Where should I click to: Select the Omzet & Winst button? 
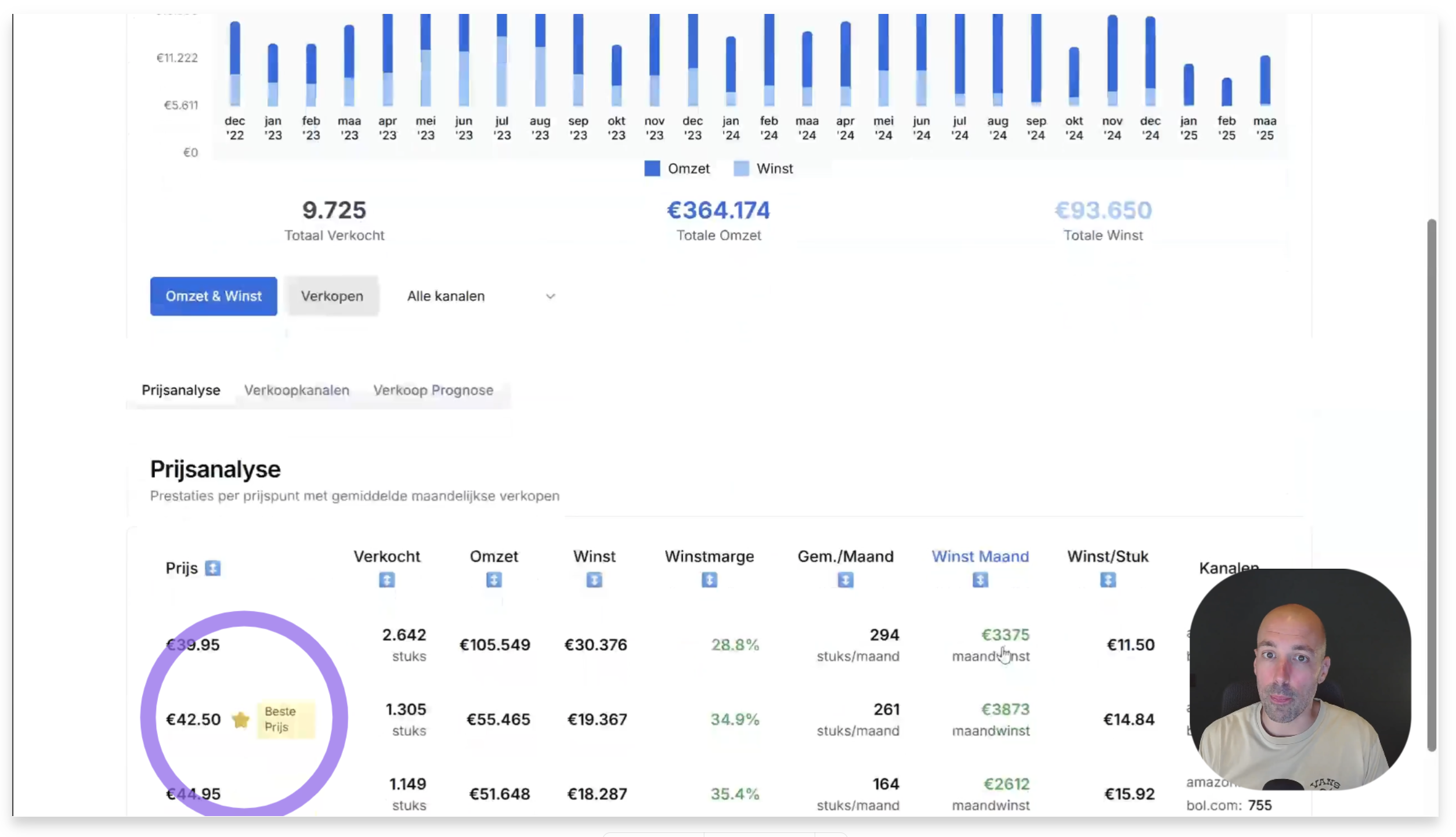tap(213, 296)
